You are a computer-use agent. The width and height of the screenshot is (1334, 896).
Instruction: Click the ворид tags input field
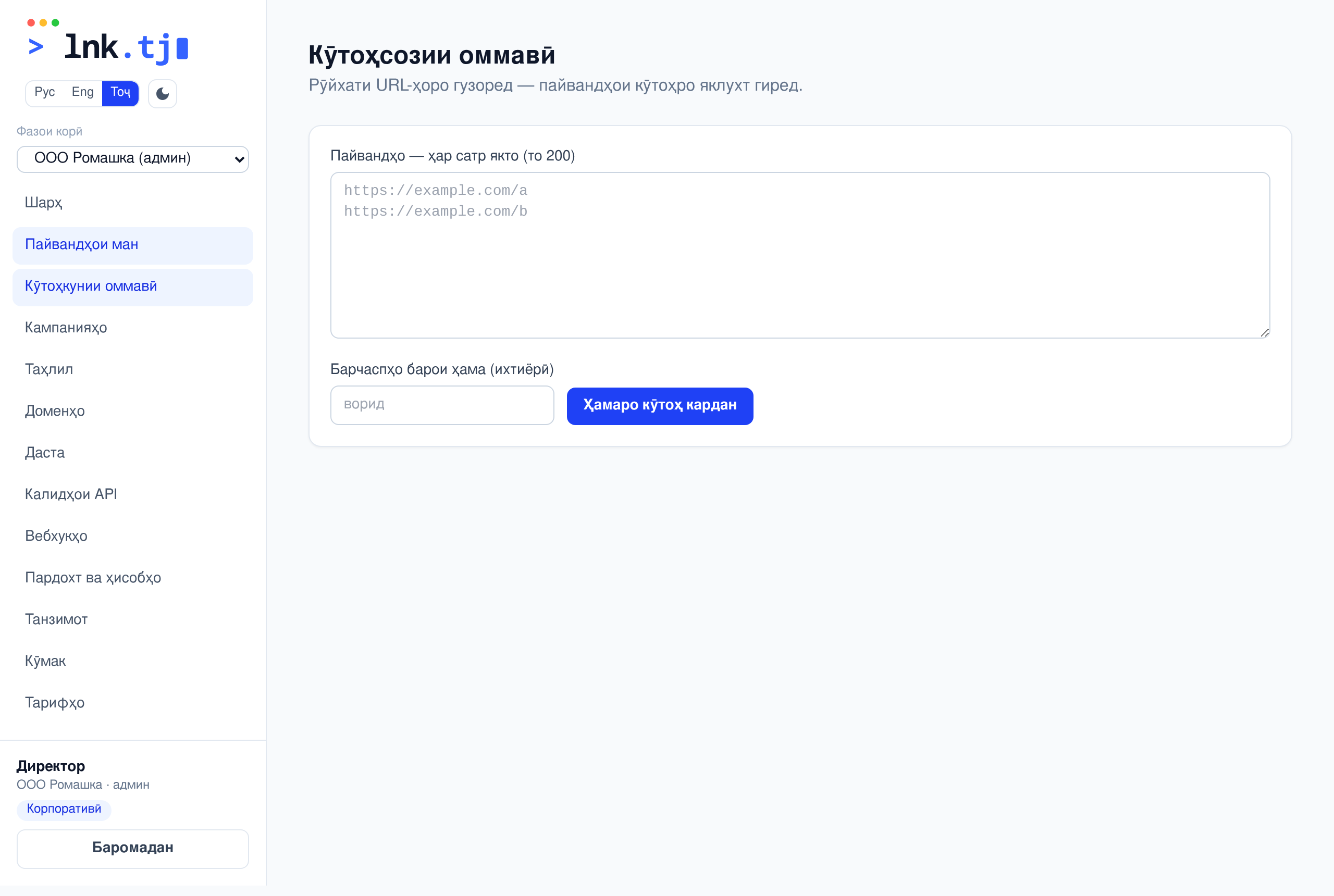tap(442, 405)
